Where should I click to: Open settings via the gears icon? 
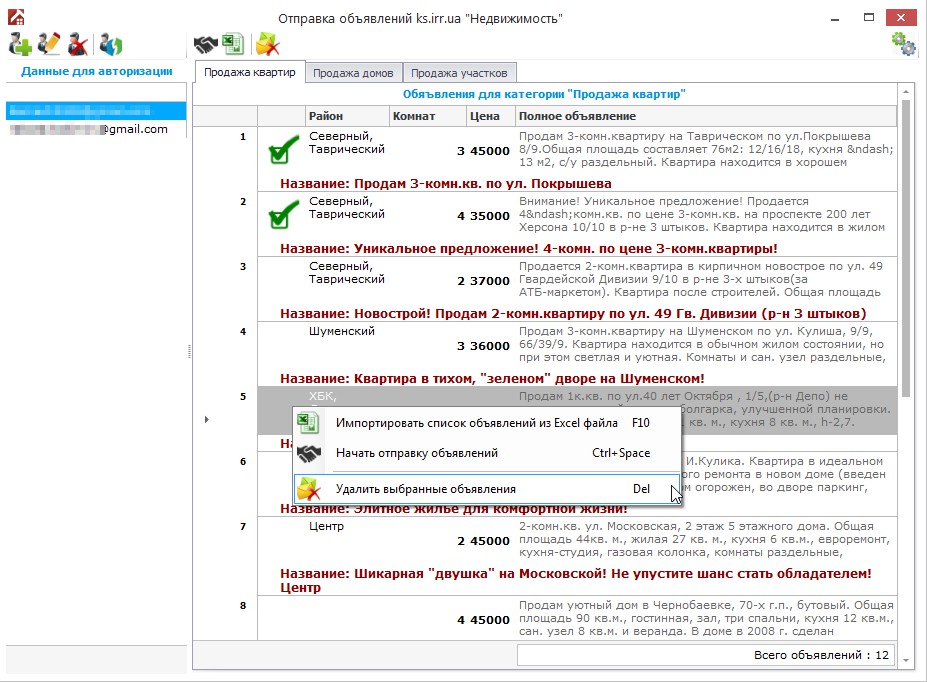pyautogui.click(x=904, y=44)
